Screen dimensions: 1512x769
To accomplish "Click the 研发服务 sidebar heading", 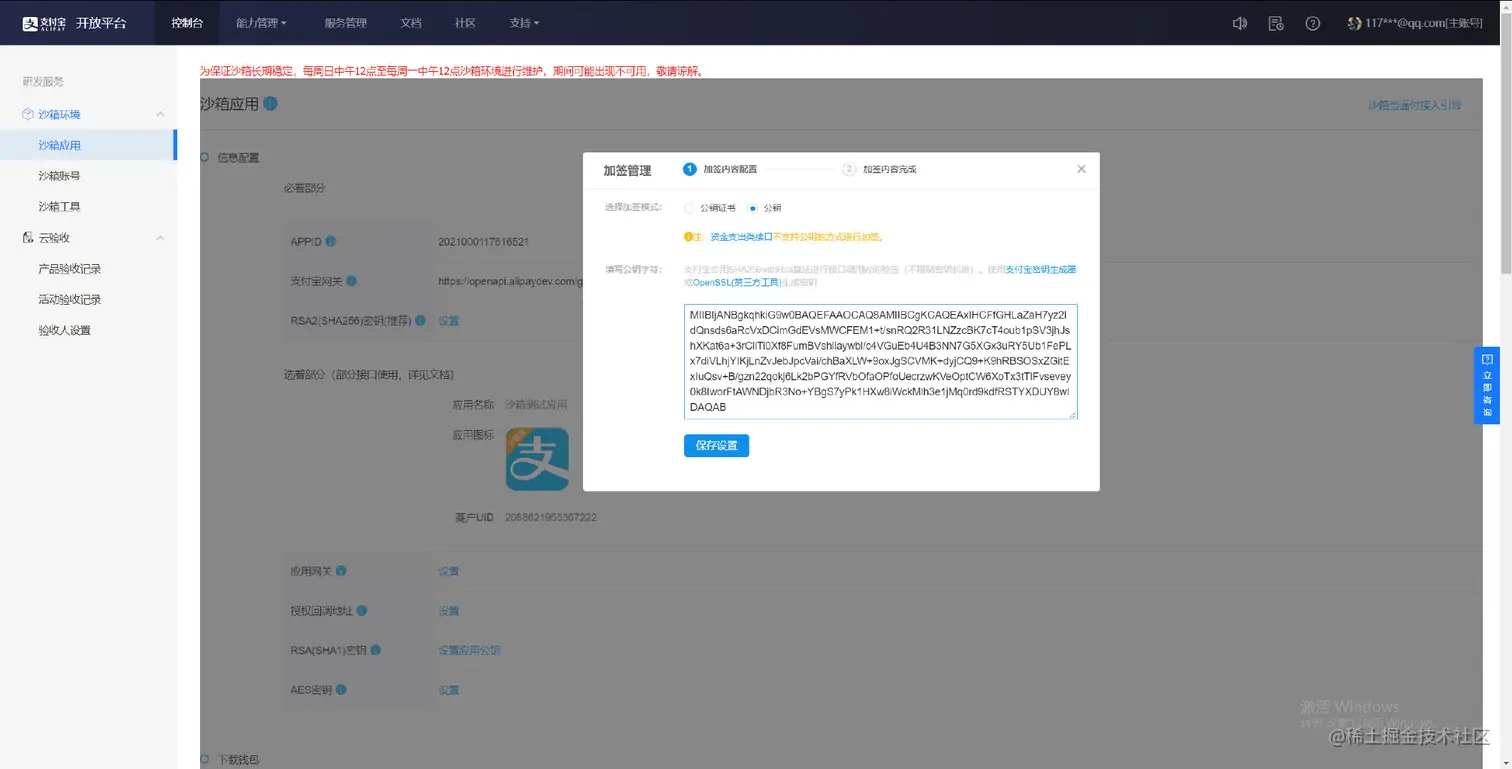I will click(43, 82).
